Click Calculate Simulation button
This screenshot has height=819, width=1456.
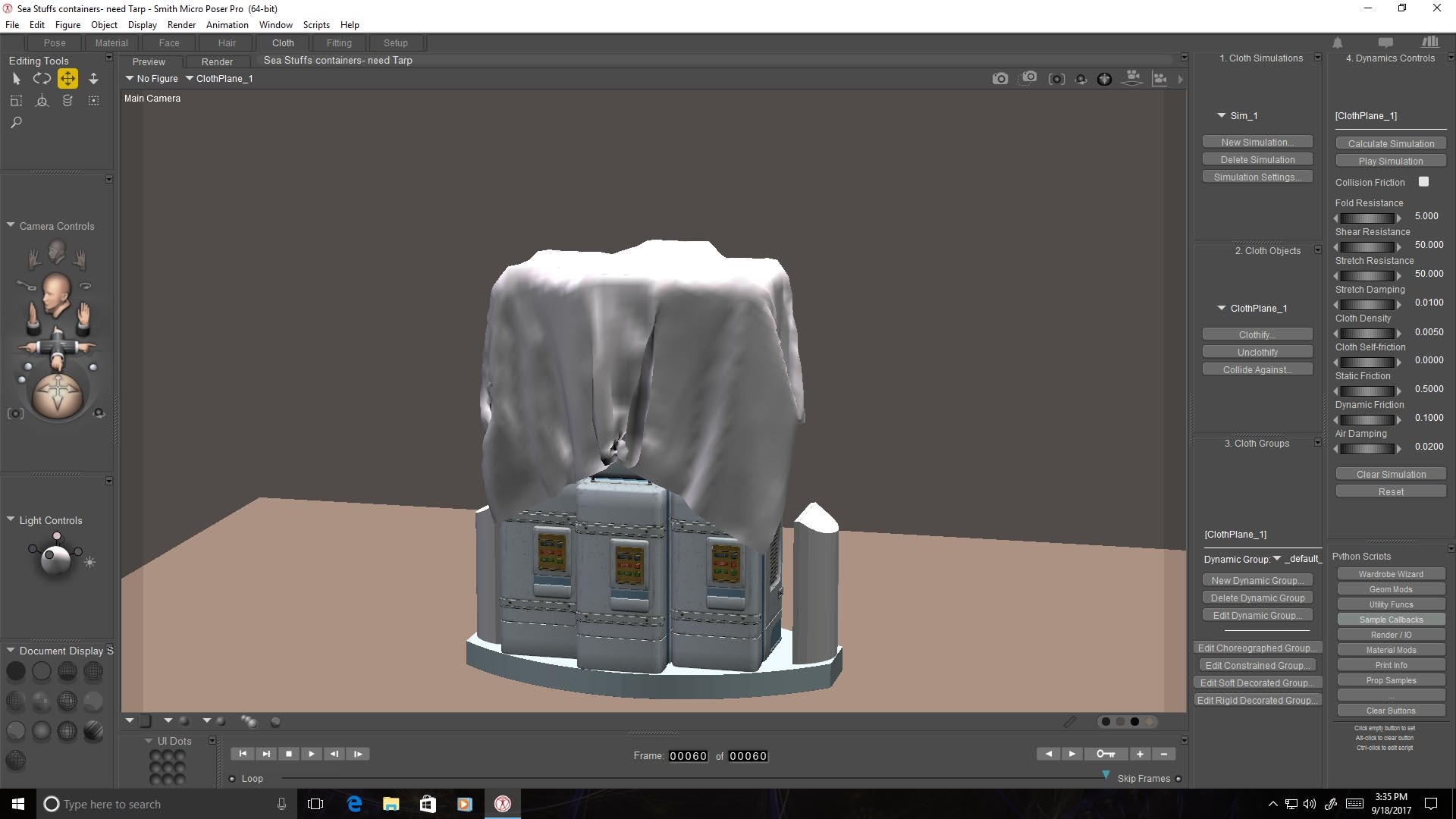(1390, 144)
